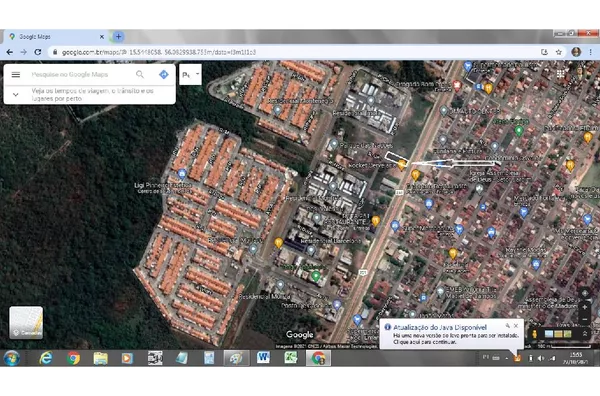This screenshot has height=396, width=600.
Task: Close the Java update notification balloon
Action: [x=516, y=326]
